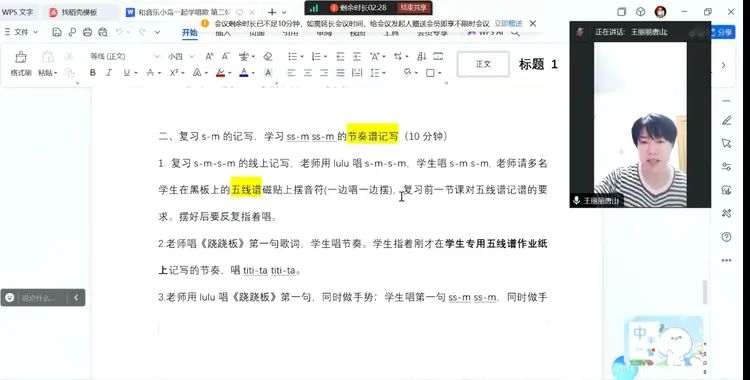The width and height of the screenshot is (750, 380).
Task: Click the save document icon
Action: (x=57, y=32)
